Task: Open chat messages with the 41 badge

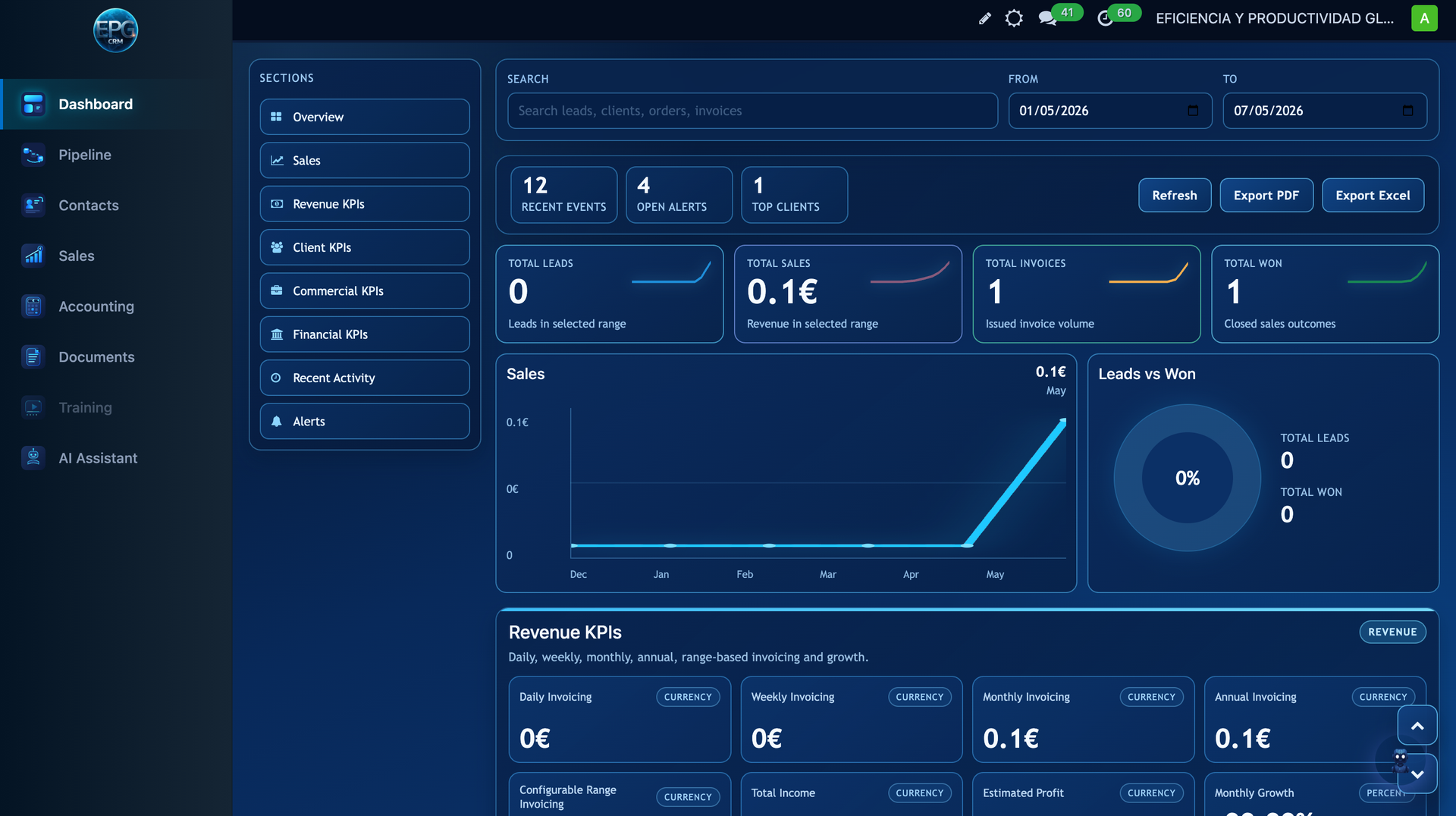Action: [1048, 18]
